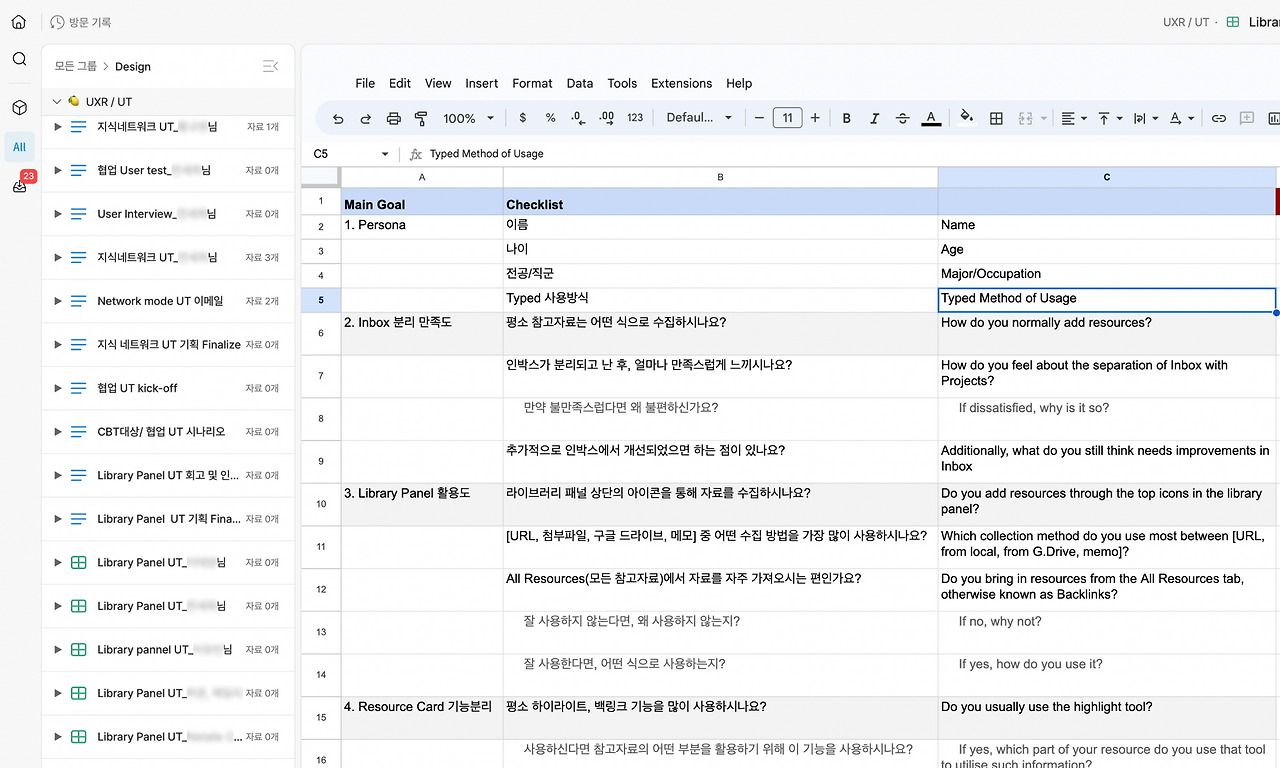Open the fill color picker
The image size is (1280, 768).
[x=966, y=117]
